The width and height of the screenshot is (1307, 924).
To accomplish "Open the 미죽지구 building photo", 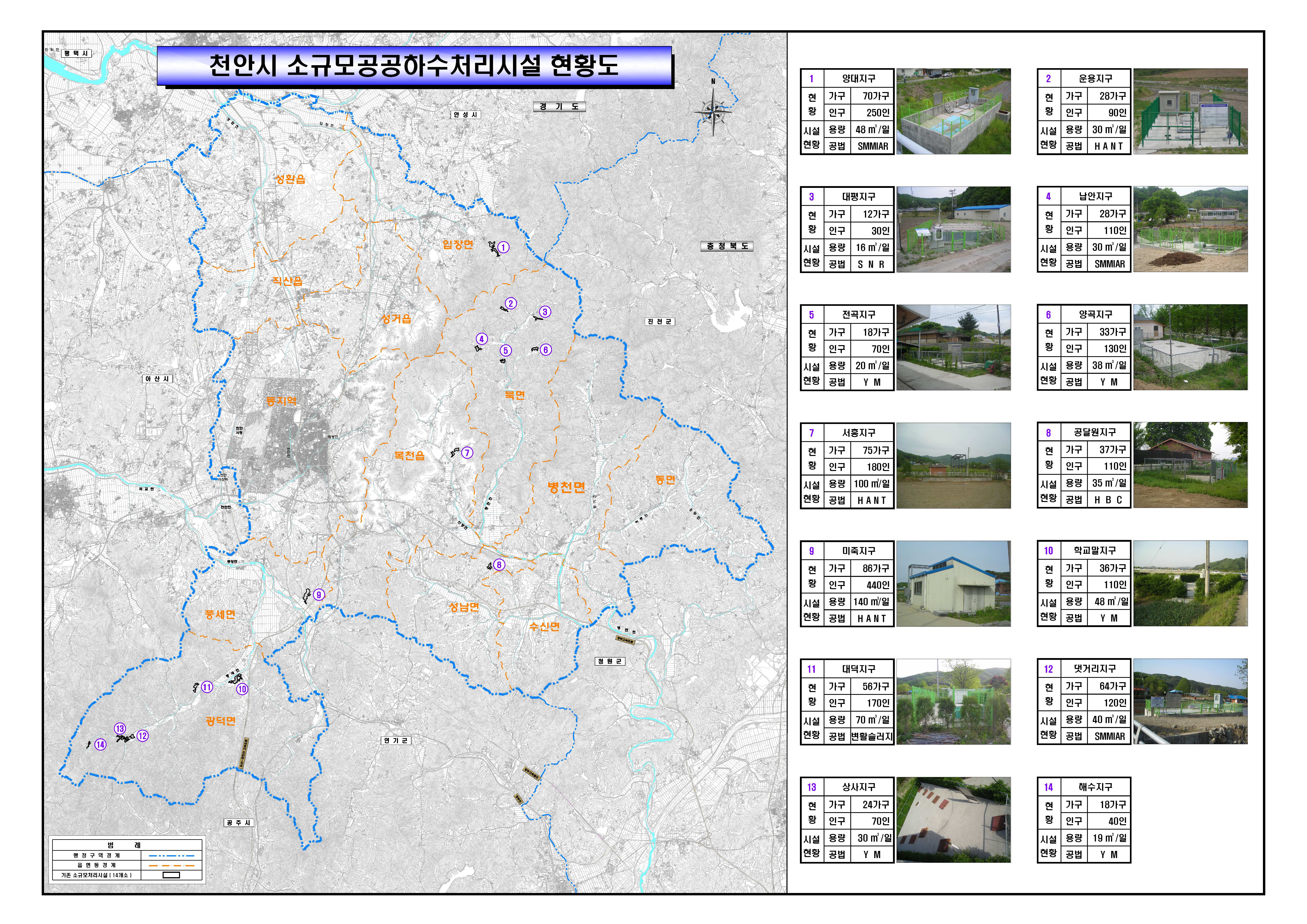I will [953, 584].
